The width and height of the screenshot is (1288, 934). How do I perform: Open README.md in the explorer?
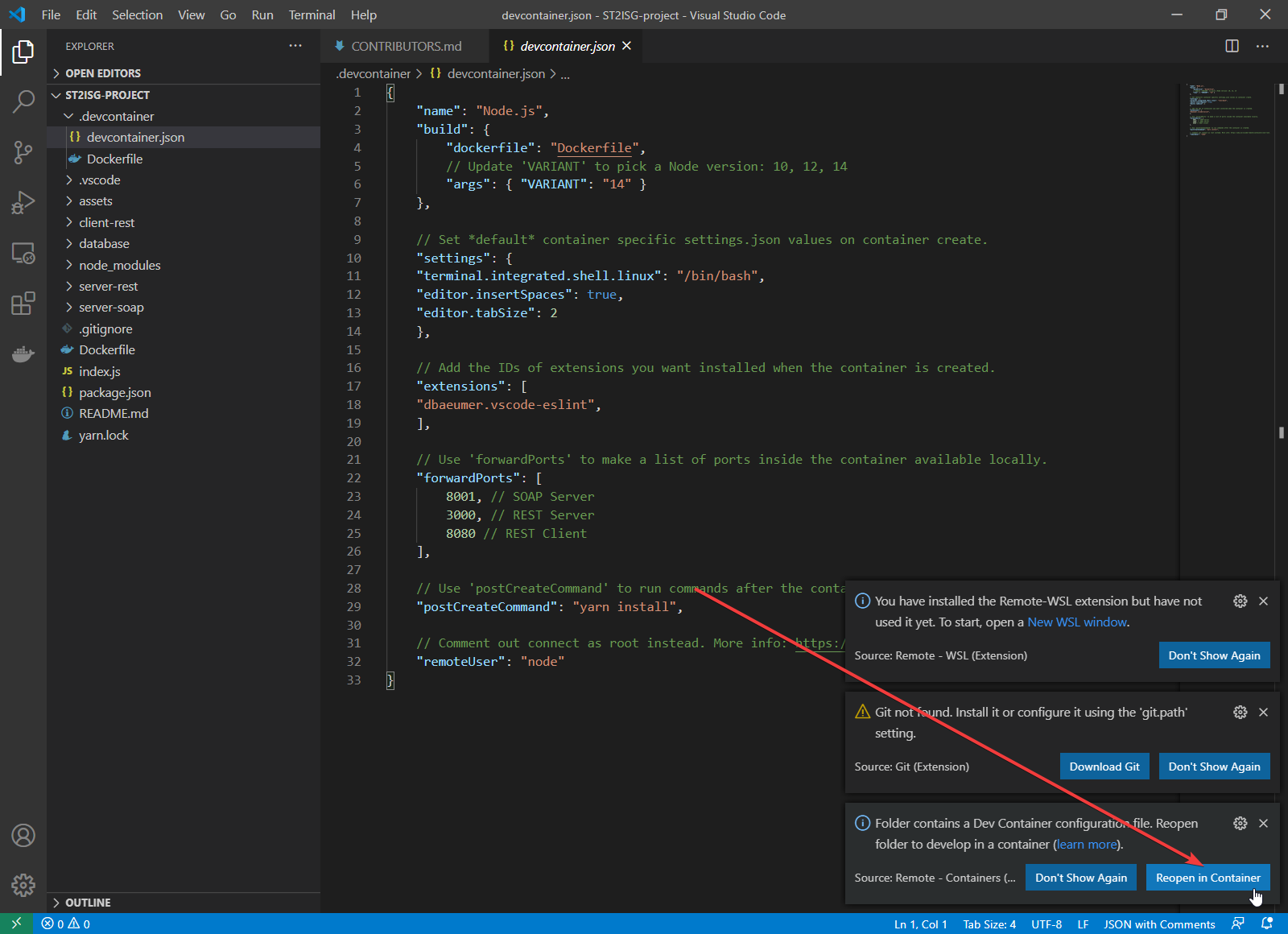coord(184,414)
